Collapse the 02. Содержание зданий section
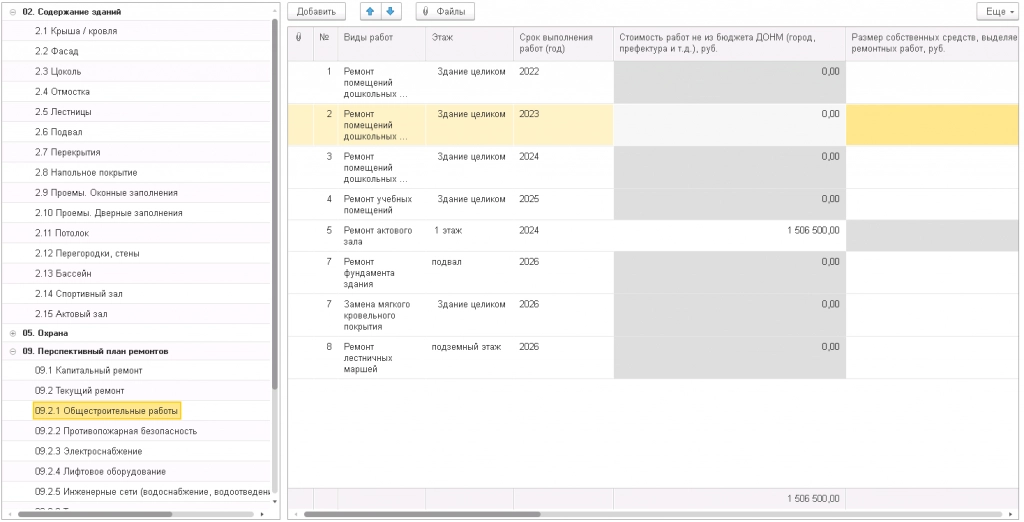 13,11
